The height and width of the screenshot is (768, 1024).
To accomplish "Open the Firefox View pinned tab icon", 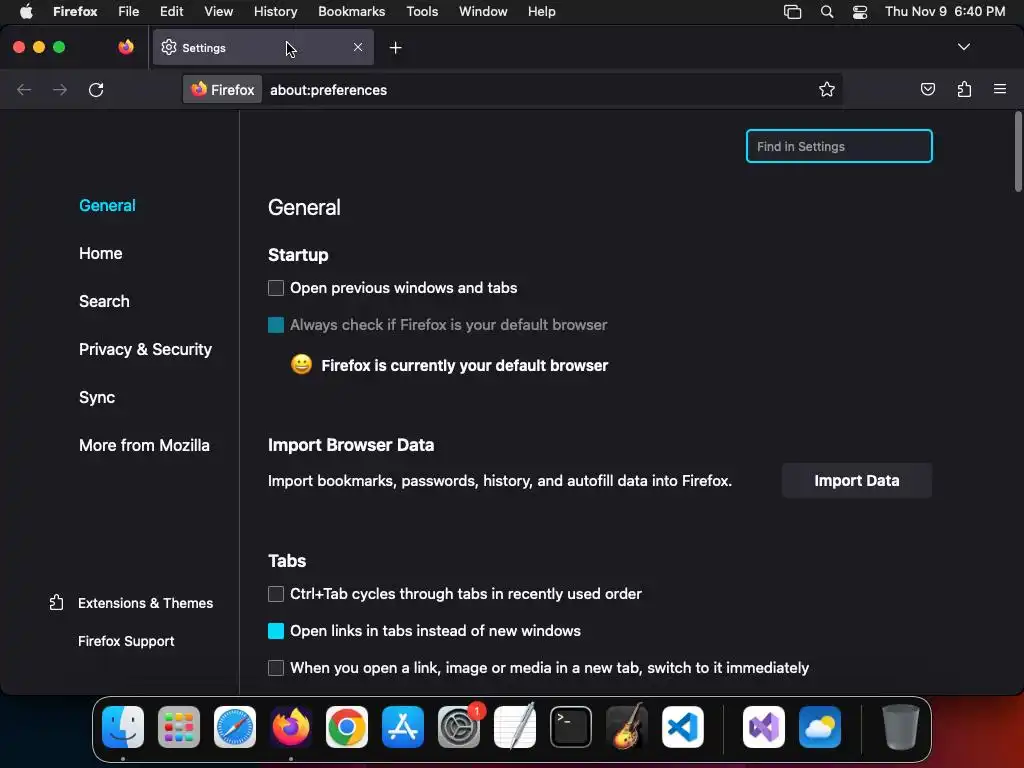I will tap(126, 47).
